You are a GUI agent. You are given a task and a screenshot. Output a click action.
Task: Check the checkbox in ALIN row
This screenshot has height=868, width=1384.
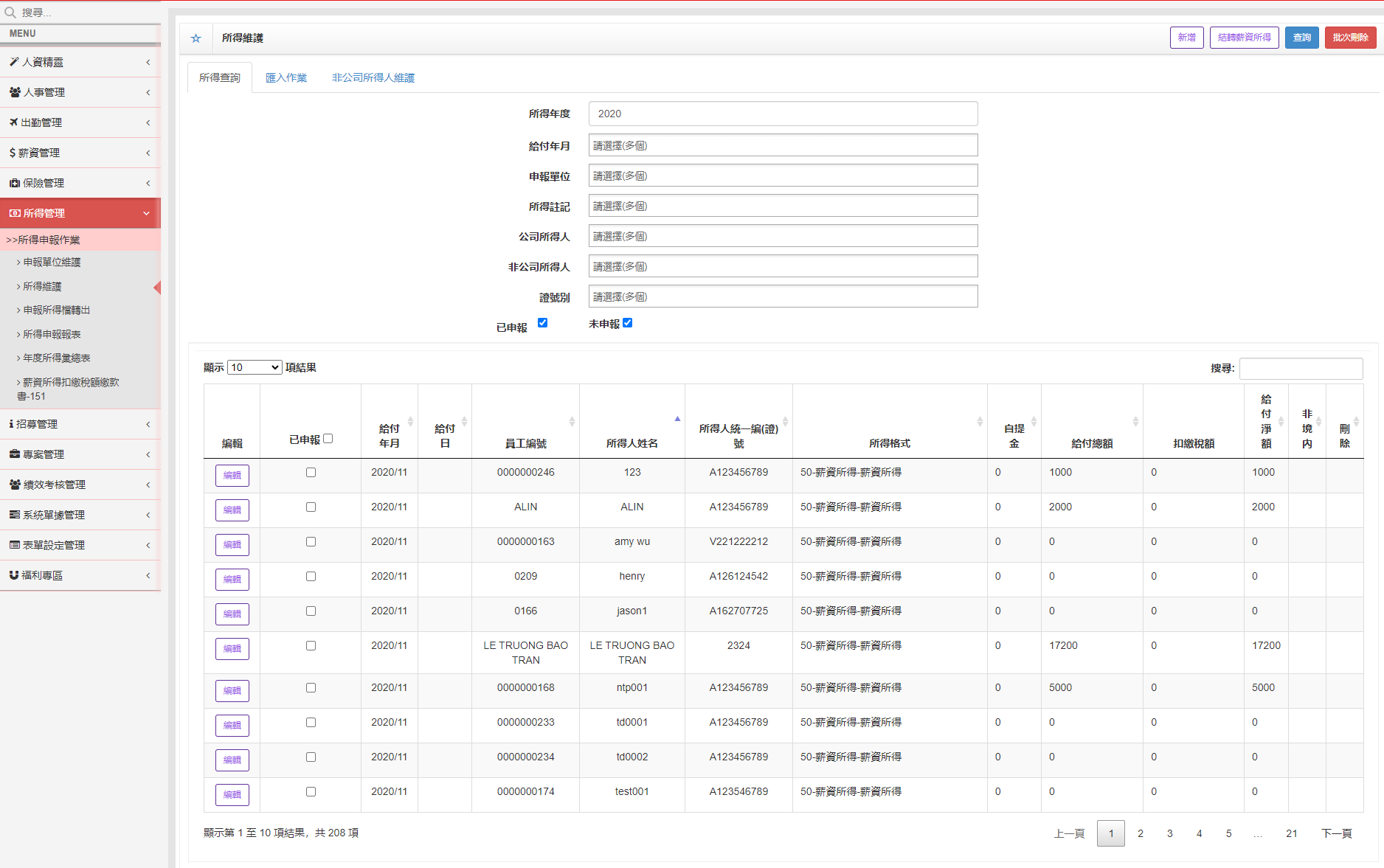[x=311, y=507]
